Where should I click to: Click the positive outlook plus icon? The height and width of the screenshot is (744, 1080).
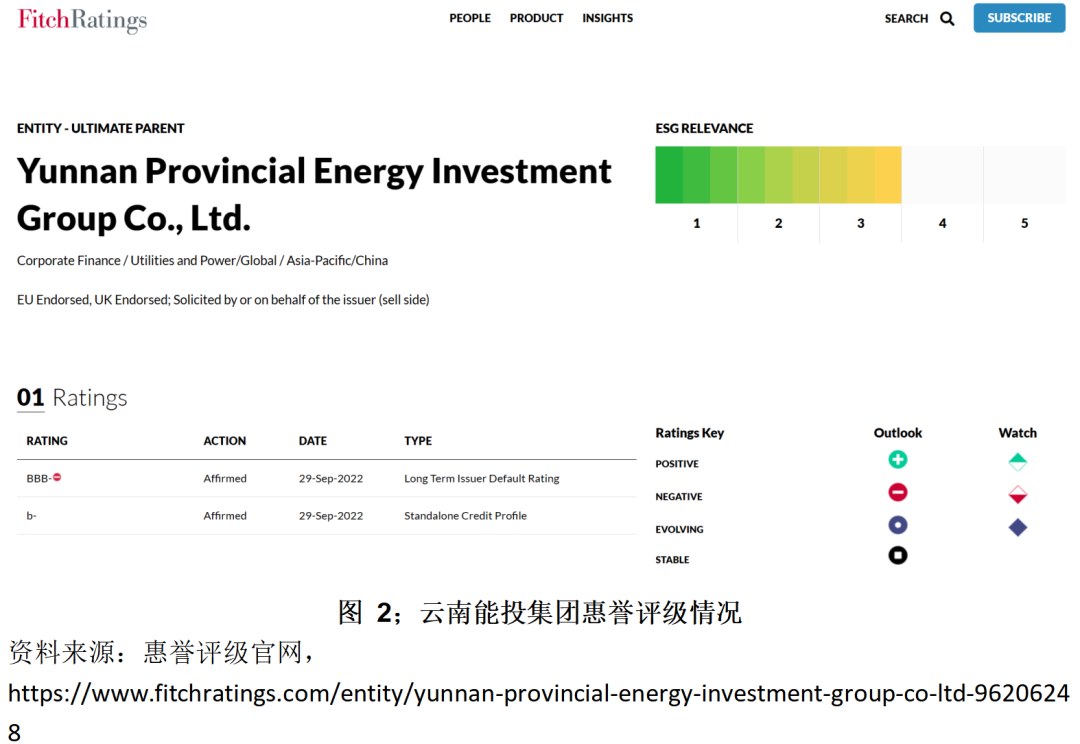(897, 460)
